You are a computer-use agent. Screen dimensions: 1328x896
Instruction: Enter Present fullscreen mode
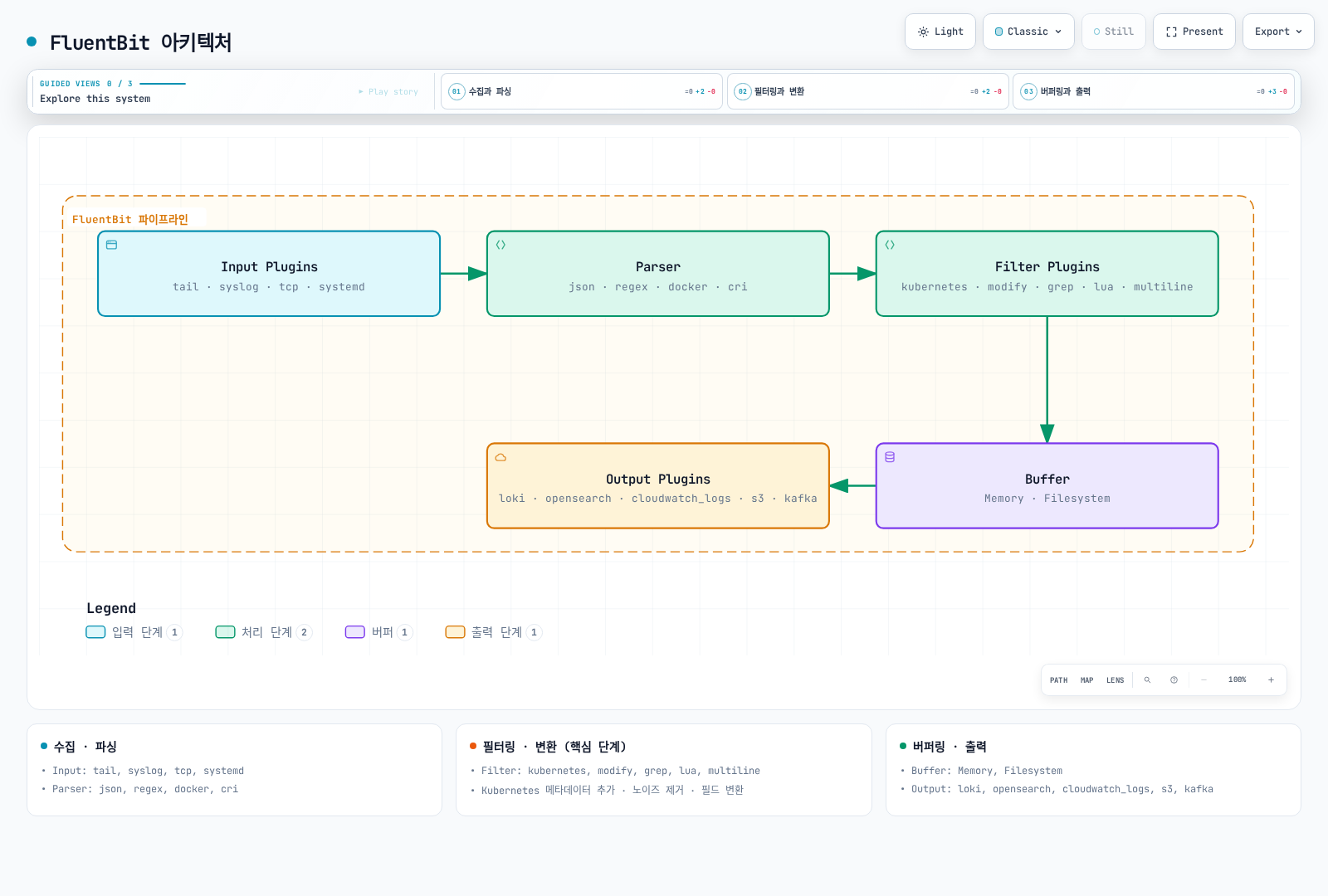[x=1194, y=32]
